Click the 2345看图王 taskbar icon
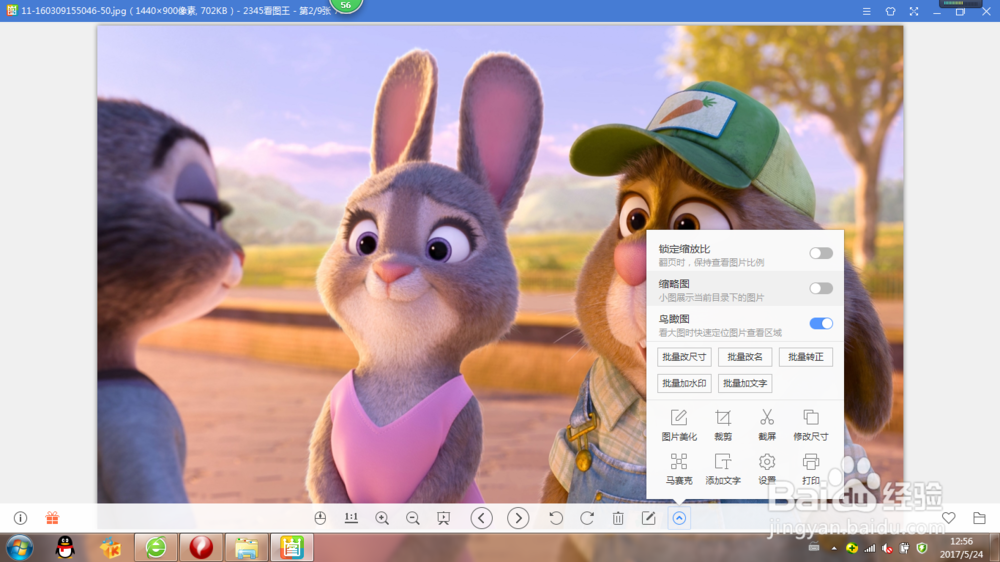The height and width of the screenshot is (562, 1000). [x=291, y=547]
